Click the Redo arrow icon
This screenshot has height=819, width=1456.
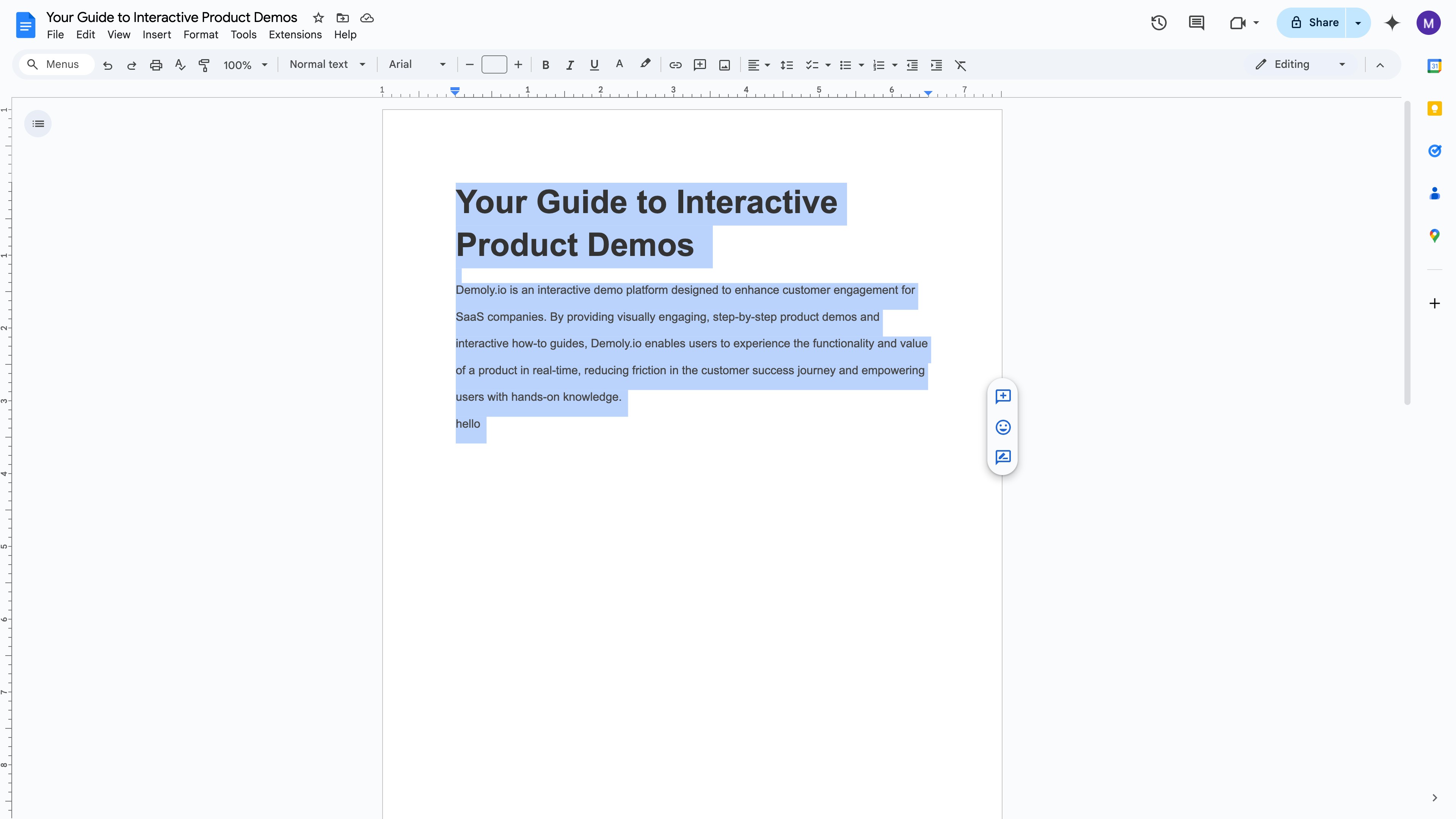(x=132, y=66)
